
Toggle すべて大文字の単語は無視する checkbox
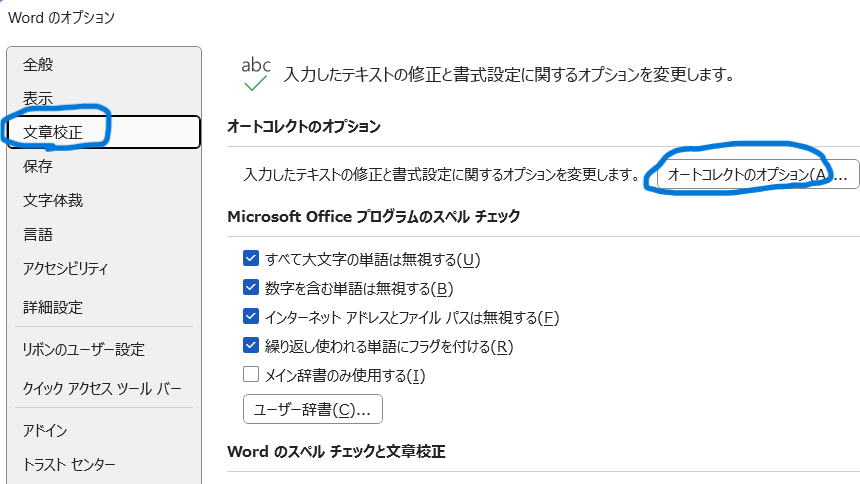tap(251, 259)
